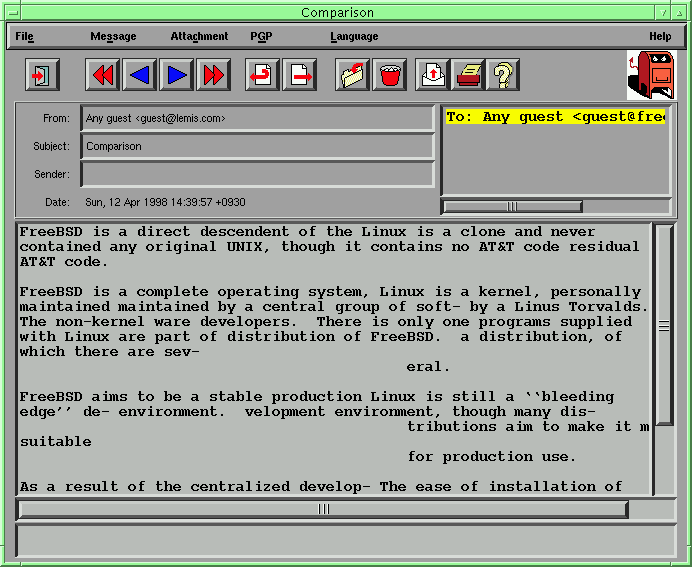This screenshot has width=692, height=567.
Task: Open the Help menu
Action: coord(660,36)
